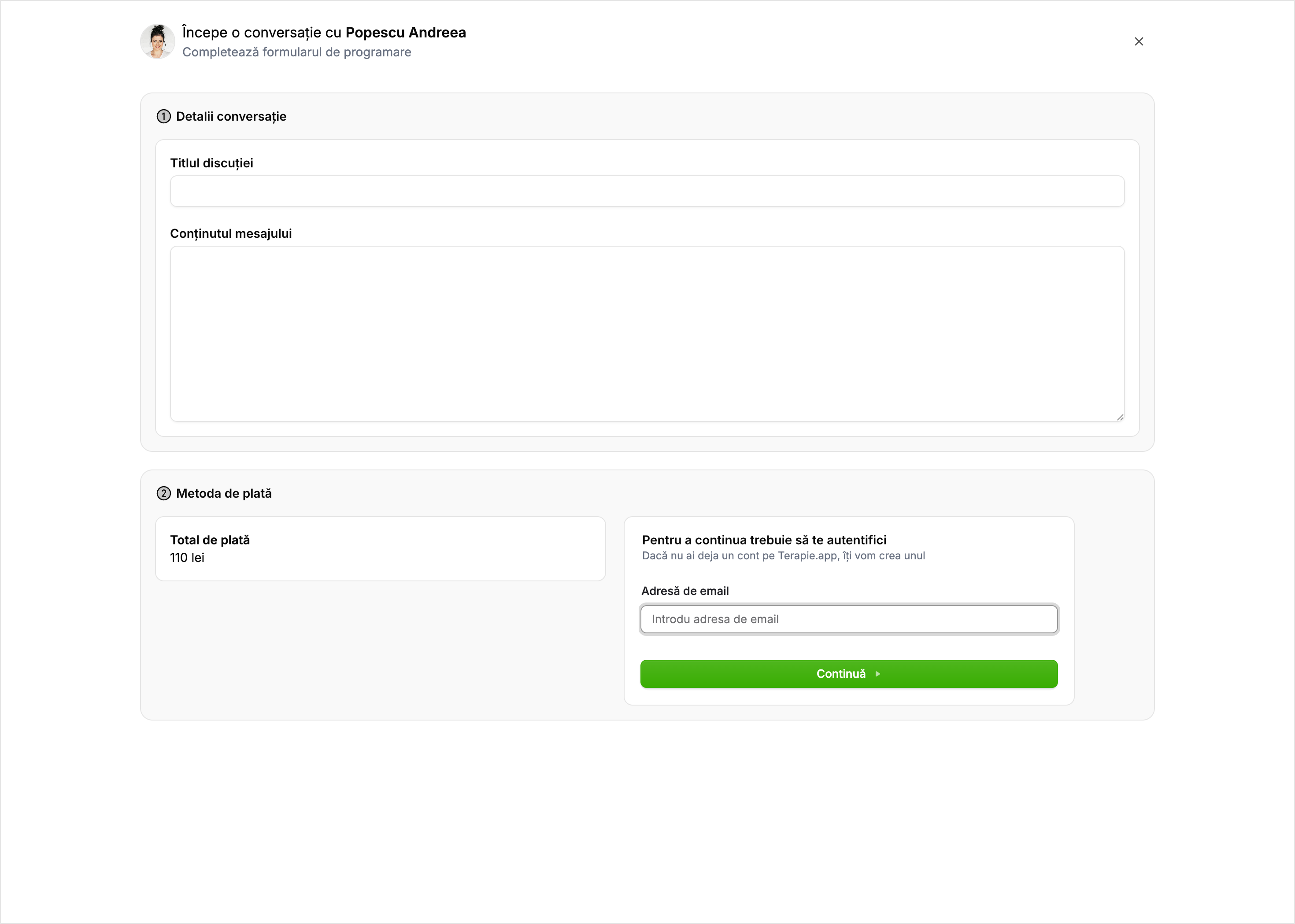Click inside the Conținutul mesajului text area
This screenshot has height=924, width=1295.
(x=647, y=333)
